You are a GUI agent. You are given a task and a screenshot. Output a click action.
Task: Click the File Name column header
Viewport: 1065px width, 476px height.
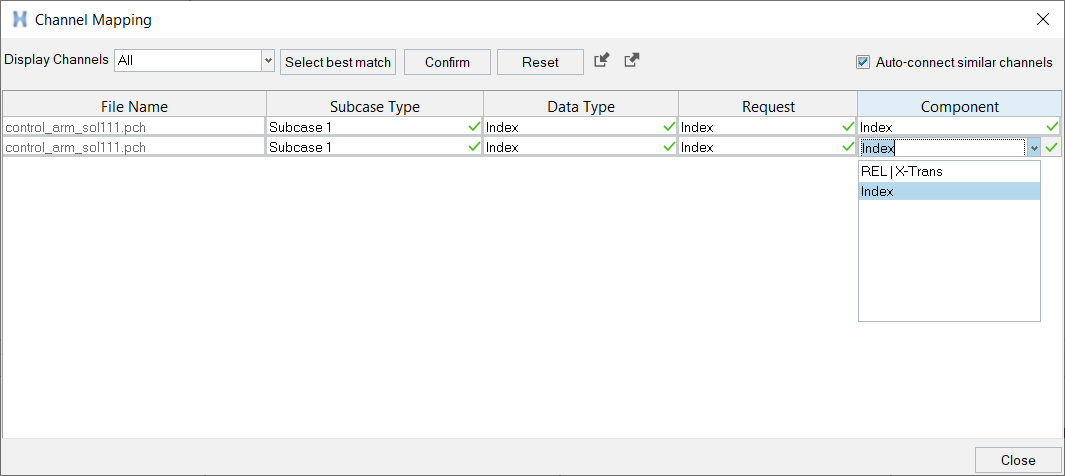(134, 107)
